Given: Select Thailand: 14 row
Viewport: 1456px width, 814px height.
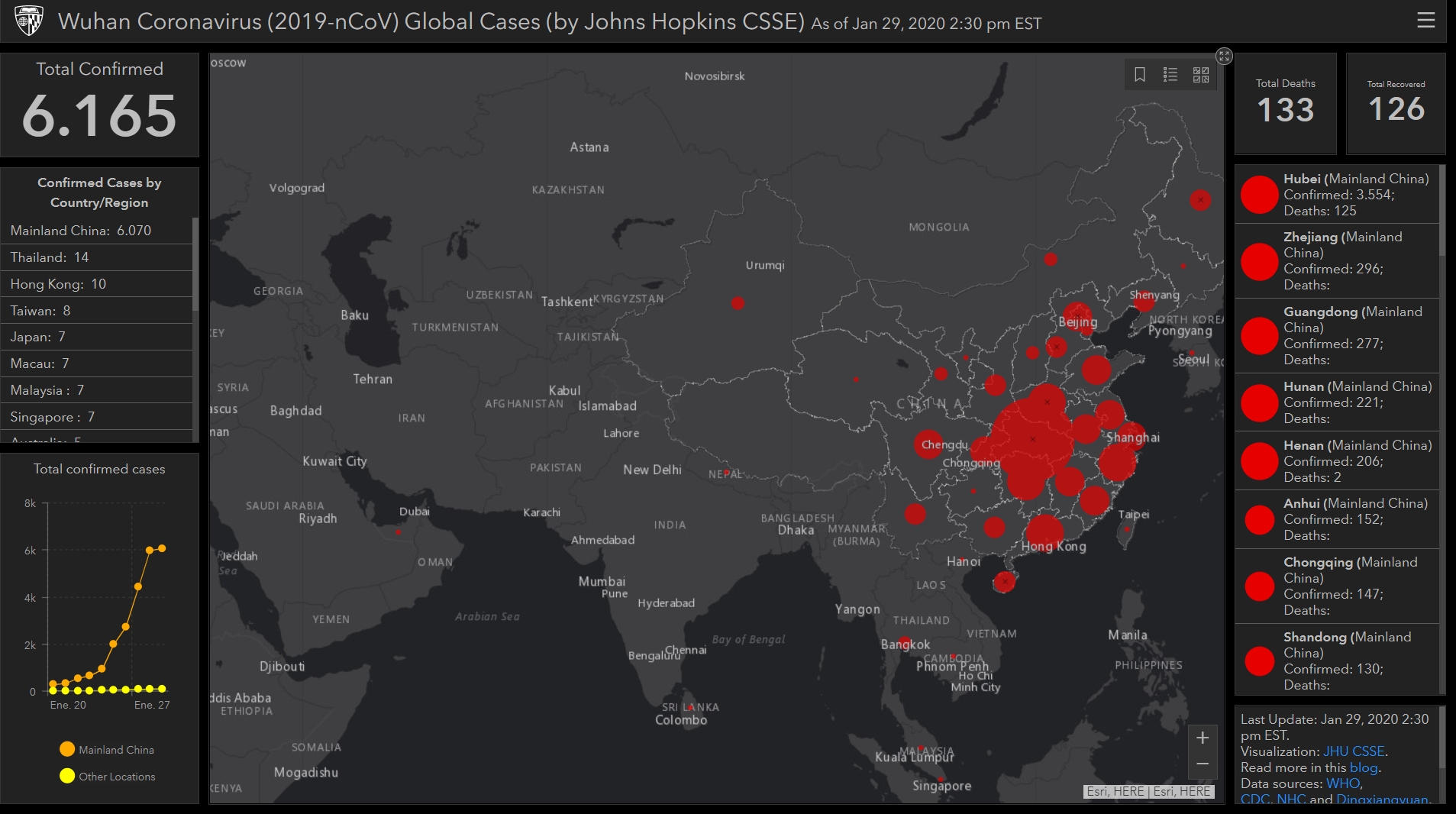Looking at the screenshot, I should pyautogui.click(x=97, y=257).
